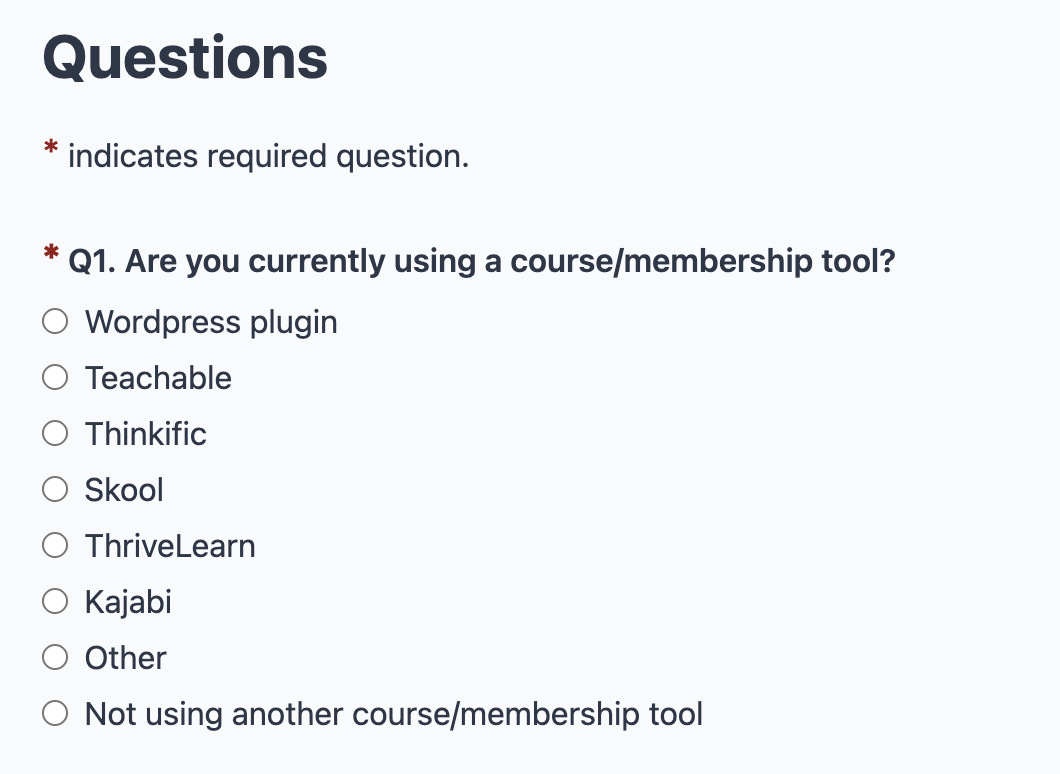Select the Thinkific radio button
Screen dimensions: 1060x774
(x=55, y=434)
